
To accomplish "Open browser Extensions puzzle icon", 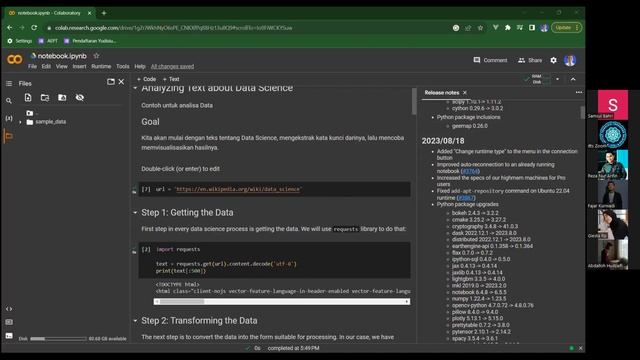I will [x=507, y=28].
